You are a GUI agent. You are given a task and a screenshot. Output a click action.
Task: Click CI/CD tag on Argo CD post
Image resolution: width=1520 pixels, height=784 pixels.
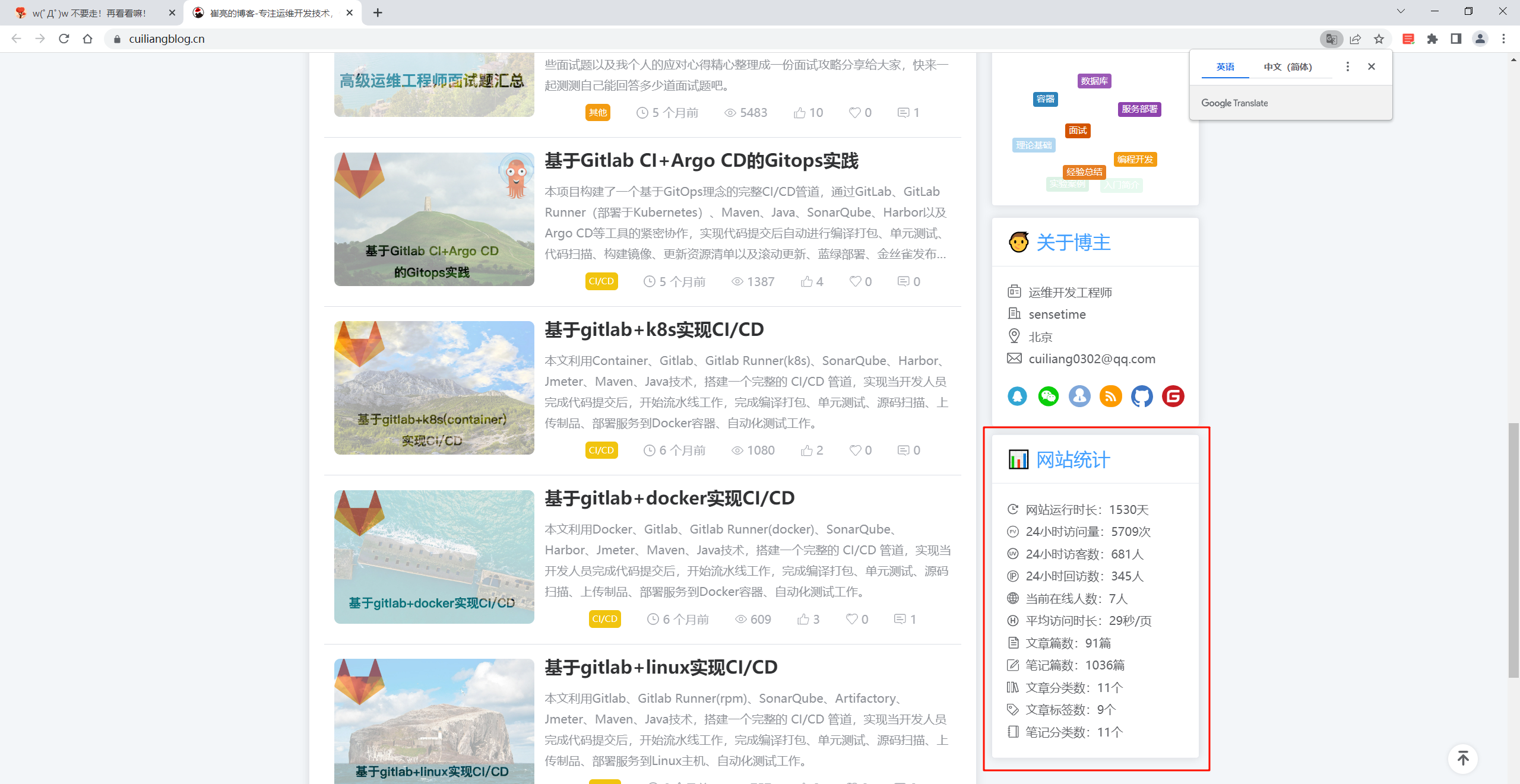pos(601,281)
